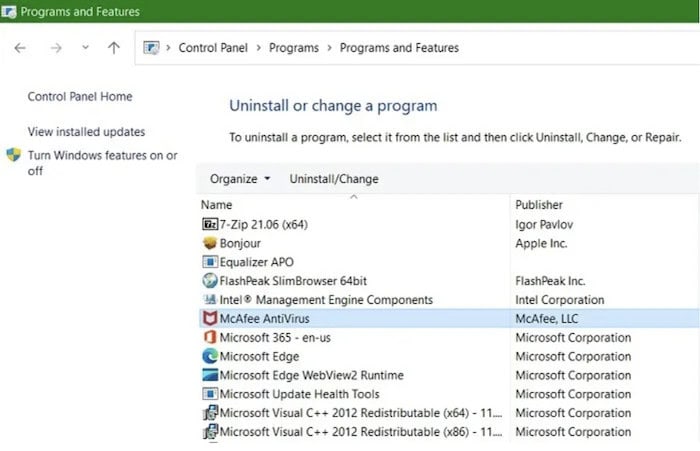This screenshot has height=451, width=700.
Task: Expand chevron before Control Panel in breadcrumb
Action: pyautogui.click(x=168, y=47)
